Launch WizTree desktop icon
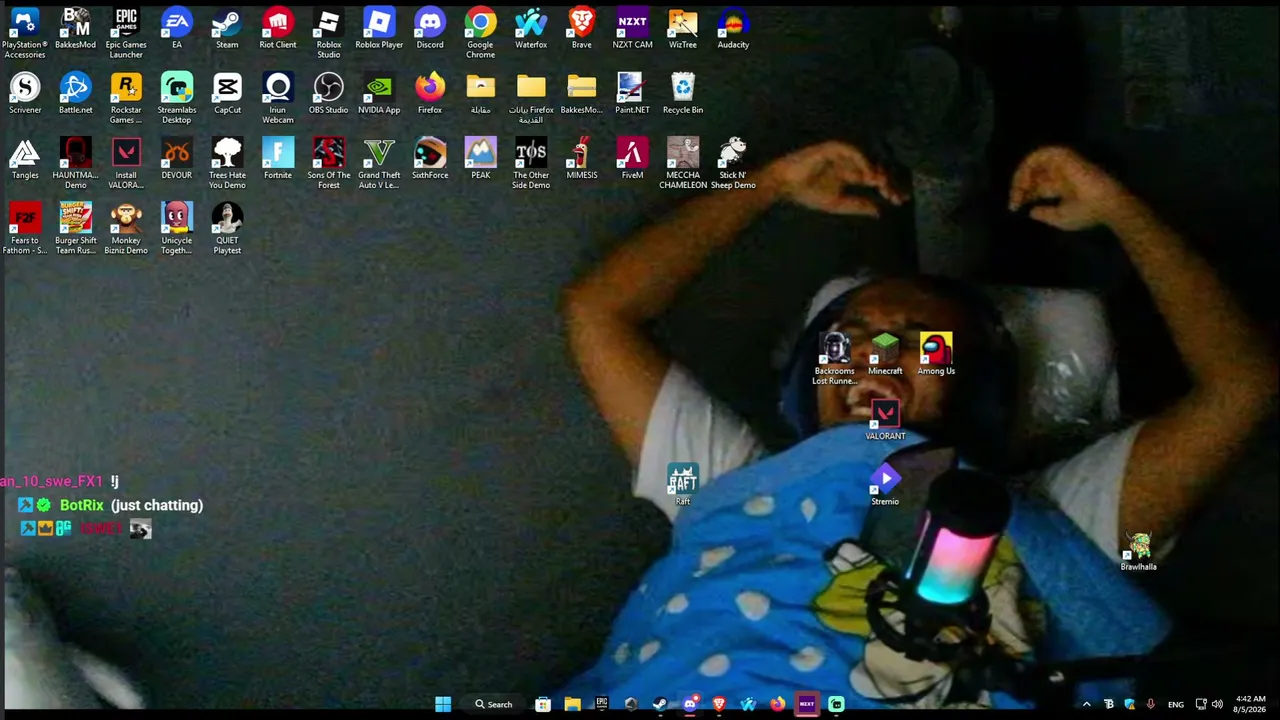This screenshot has height=720, width=1280. coord(683,28)
